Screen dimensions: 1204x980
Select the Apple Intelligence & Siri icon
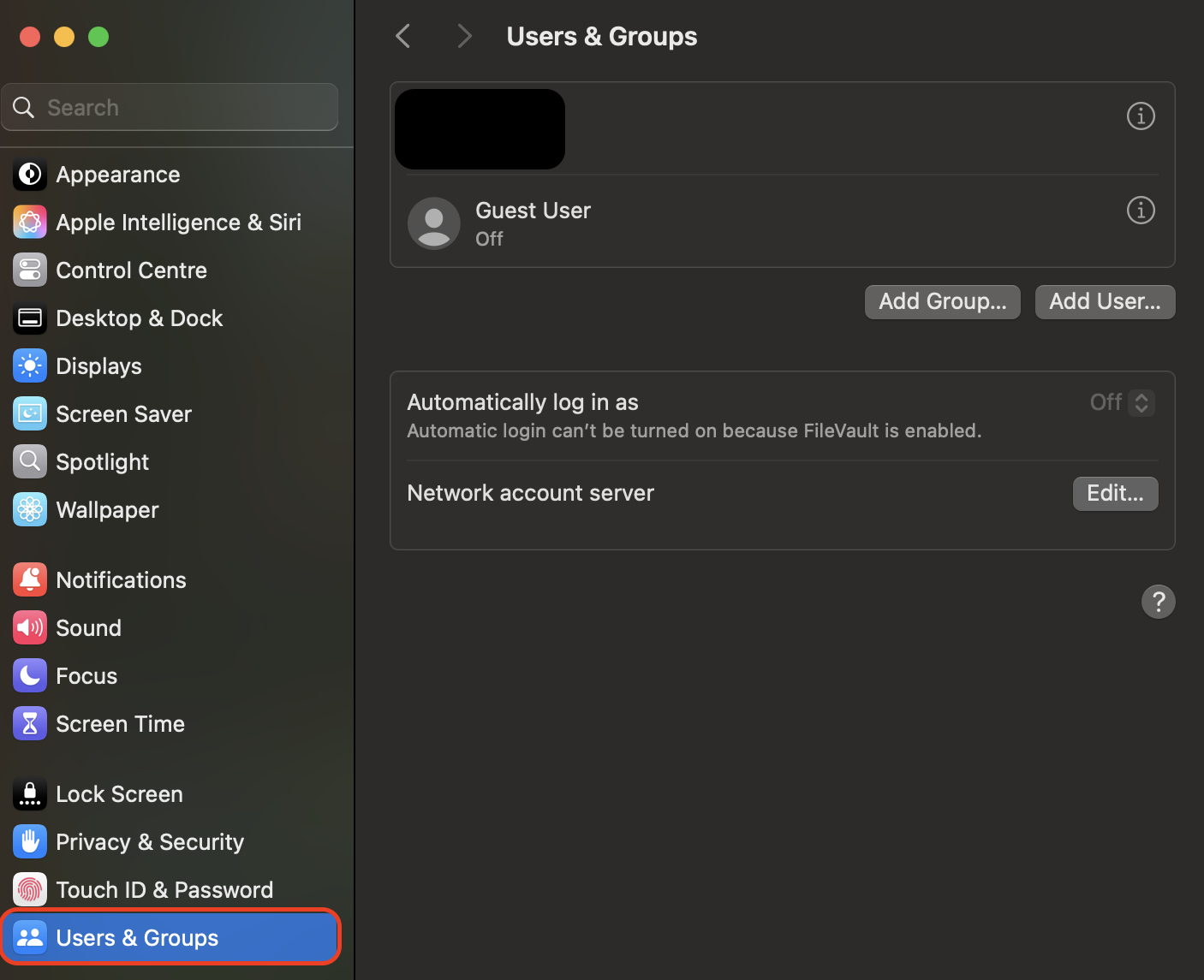pyautogui.click(x=29, y=222)
